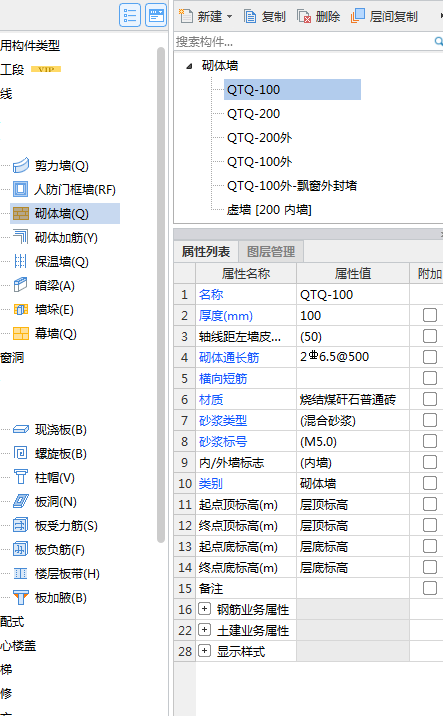Select QTQ-200 in component tree

point(253,114)
